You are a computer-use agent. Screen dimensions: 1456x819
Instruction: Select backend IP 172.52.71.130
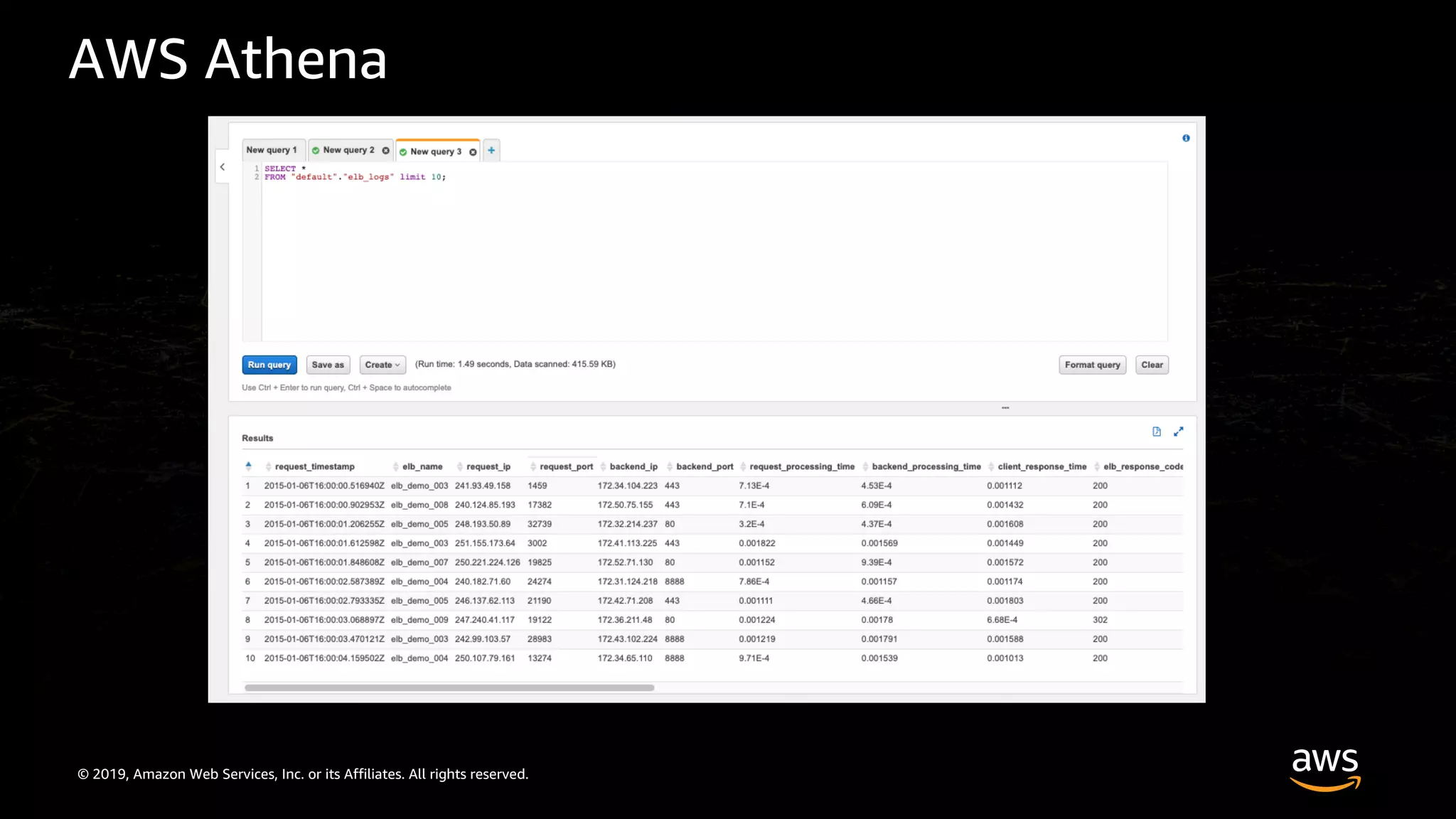tap(625, 562)
